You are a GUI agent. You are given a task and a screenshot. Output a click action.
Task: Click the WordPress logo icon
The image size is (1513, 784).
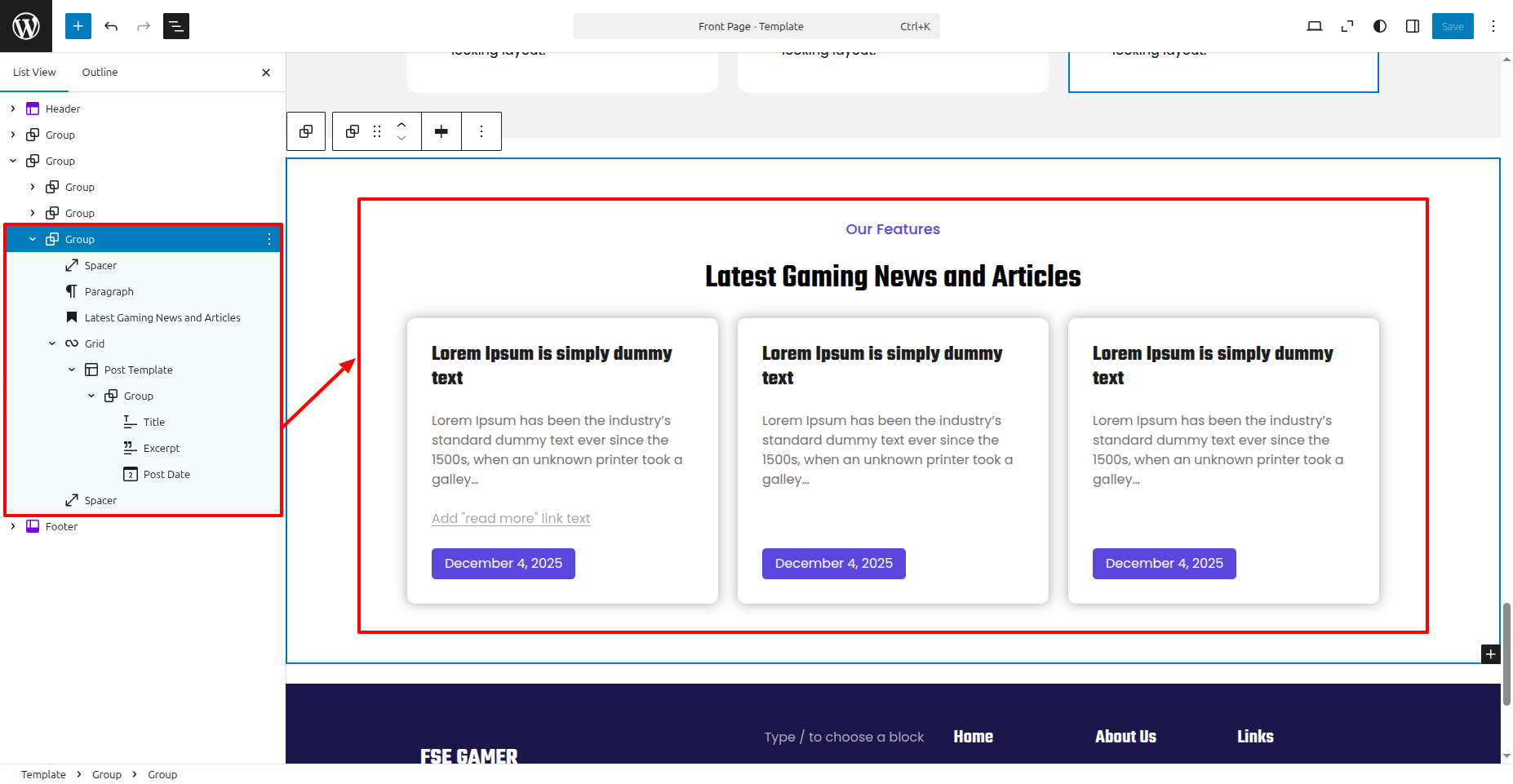click(x=26, y=26)
